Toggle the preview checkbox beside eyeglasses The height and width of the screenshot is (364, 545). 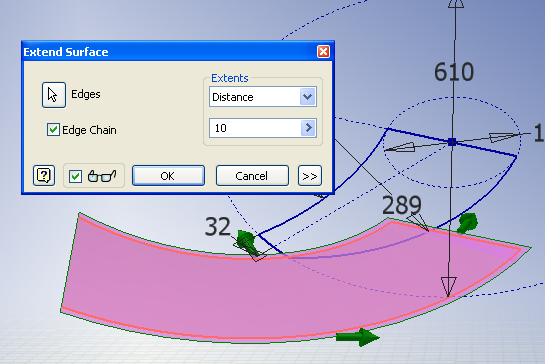75,176
